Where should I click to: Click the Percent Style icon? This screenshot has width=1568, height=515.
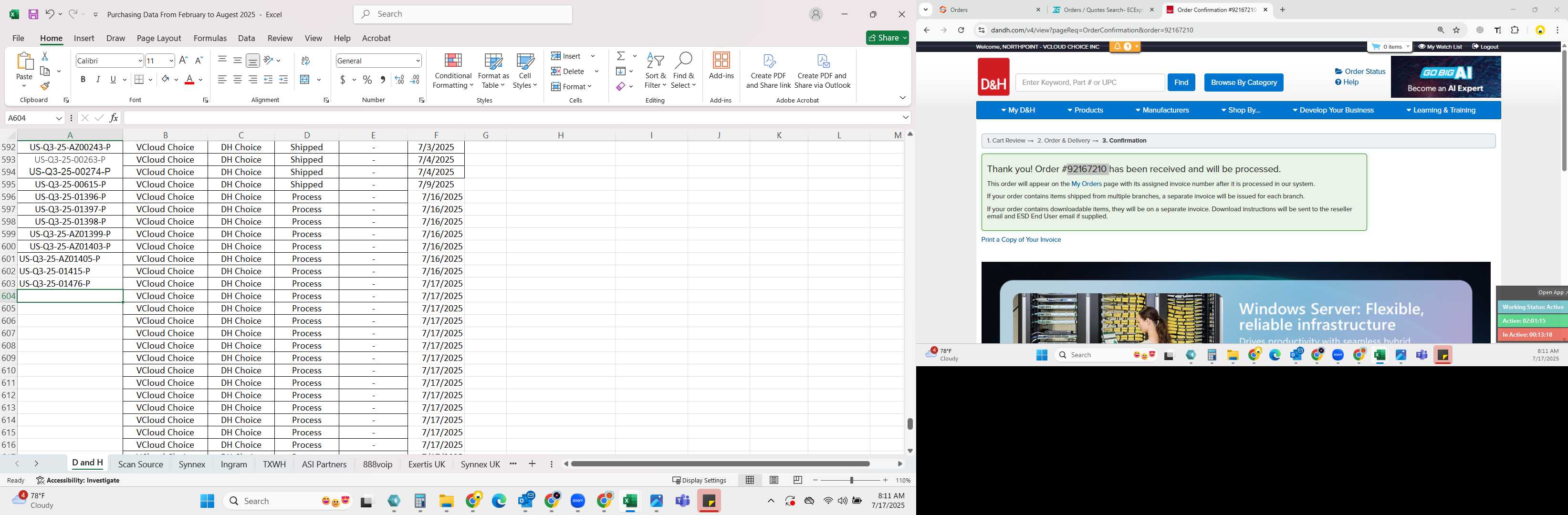[x=367, y=79]
